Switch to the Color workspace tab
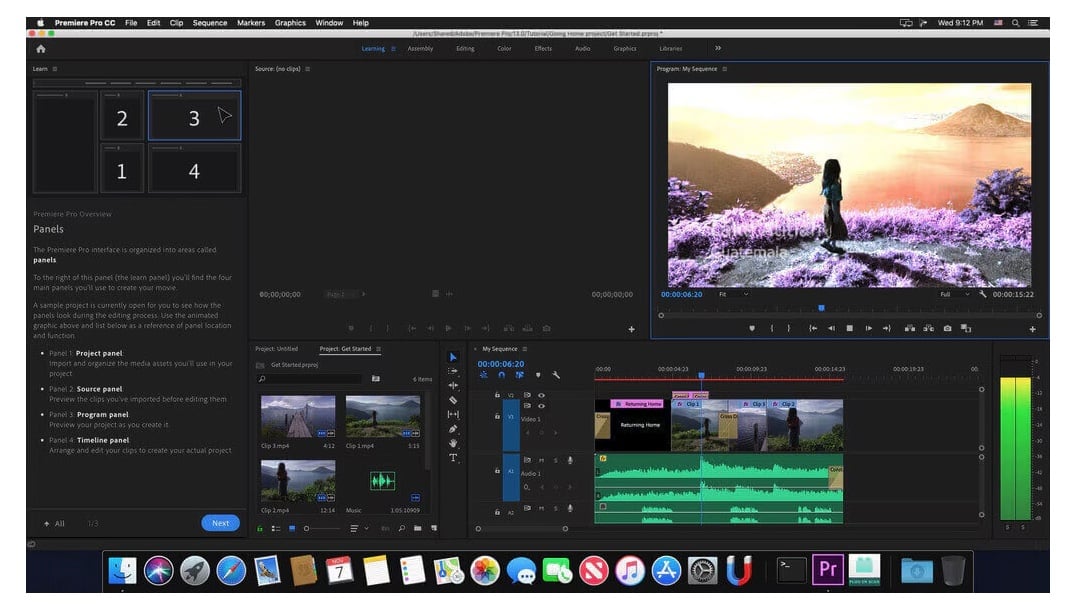This screenshot has width=1065, height=604. pos(504,48)
